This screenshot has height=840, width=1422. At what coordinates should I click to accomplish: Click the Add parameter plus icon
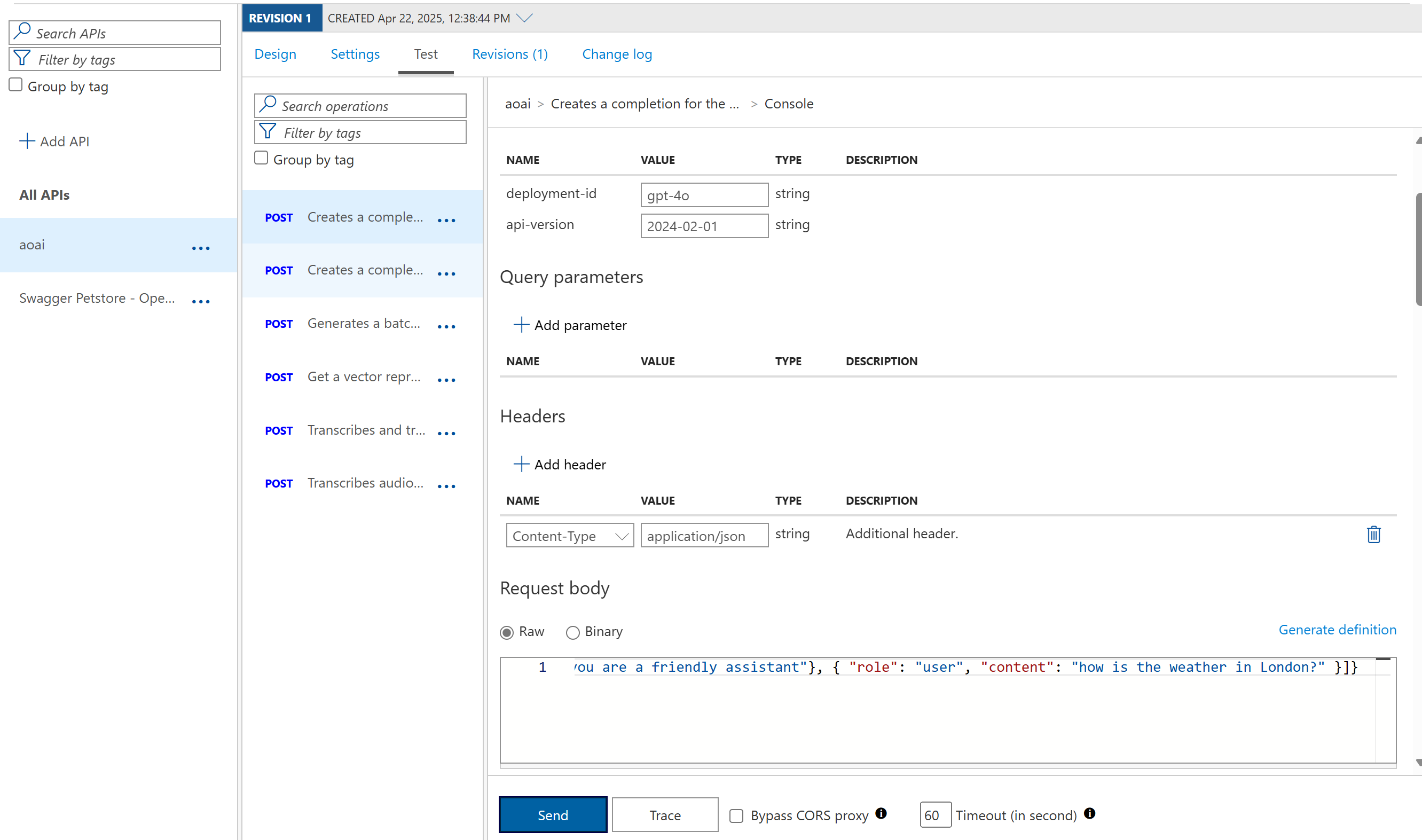pyautogui.click(x=521, y=324)
